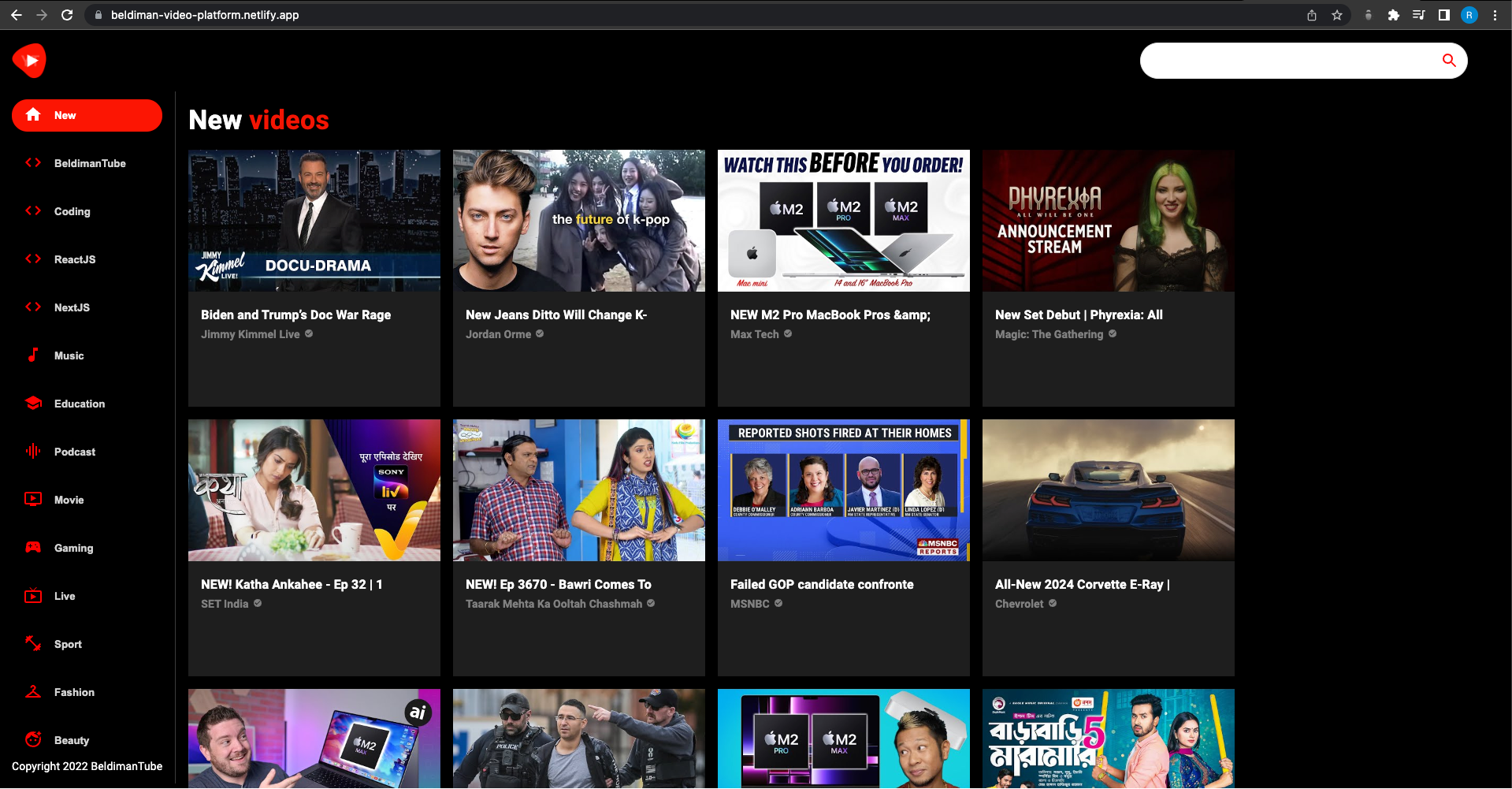This screenshot has height=789, width=1512.
Task: Click title Biden and Trump's Doc War Rage
Action: [295, 314]
